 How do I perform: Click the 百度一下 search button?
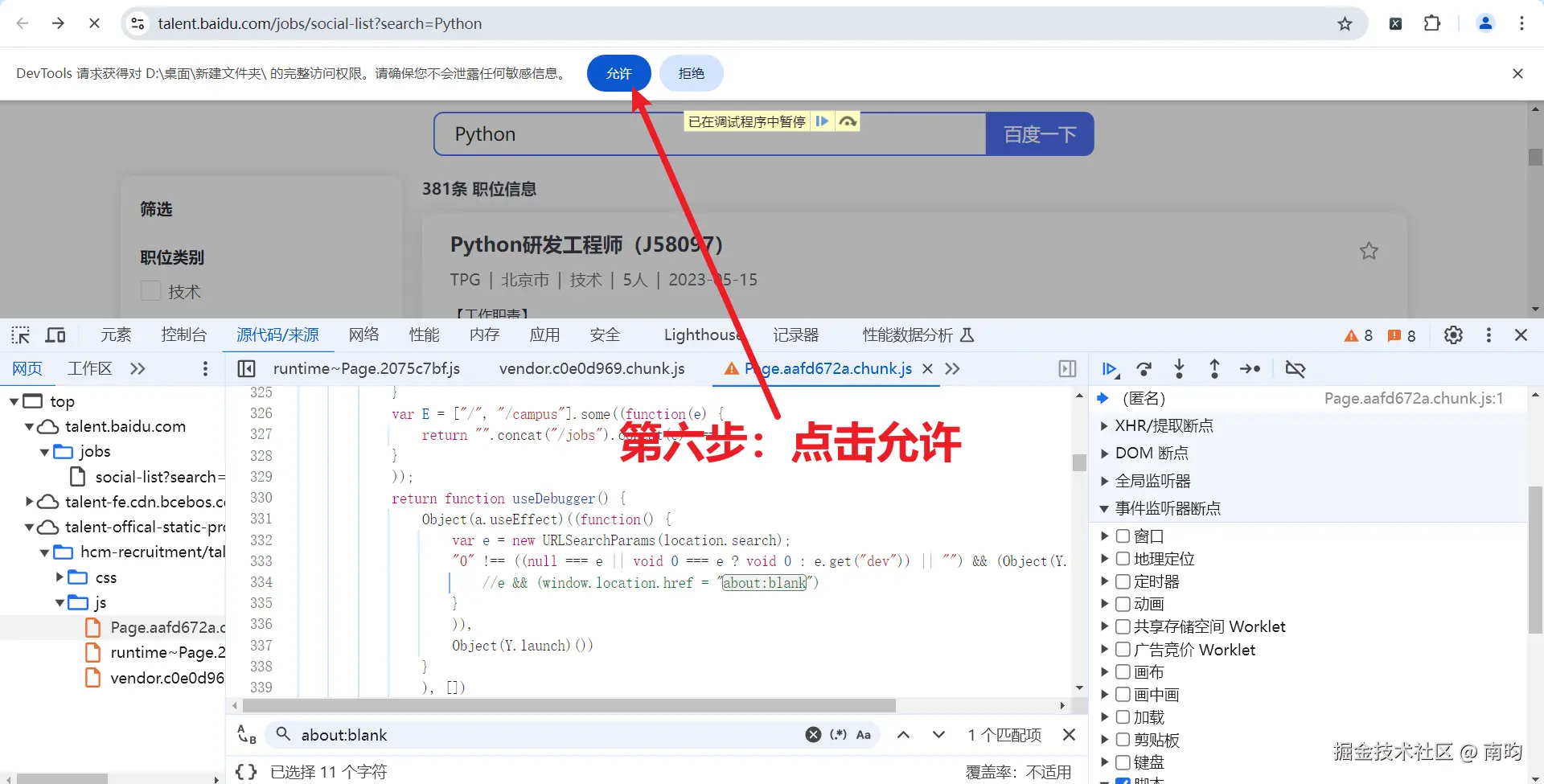click(x=1039, y=133)
